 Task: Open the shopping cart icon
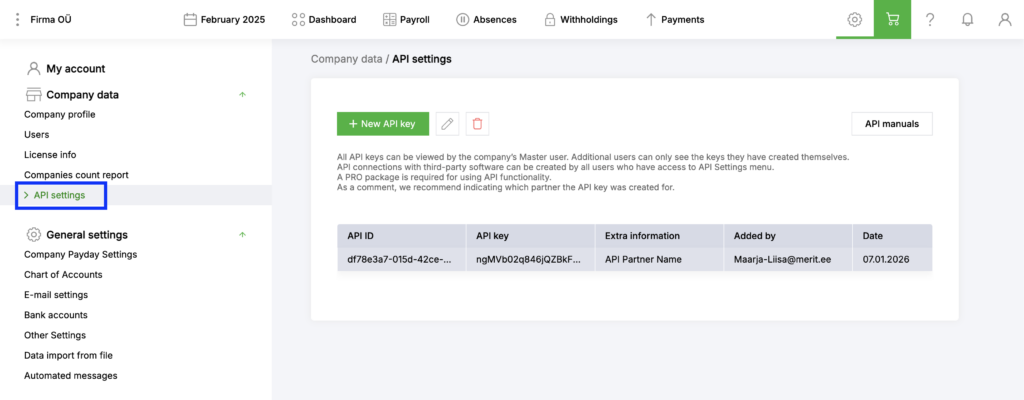(x=892, y=19)
